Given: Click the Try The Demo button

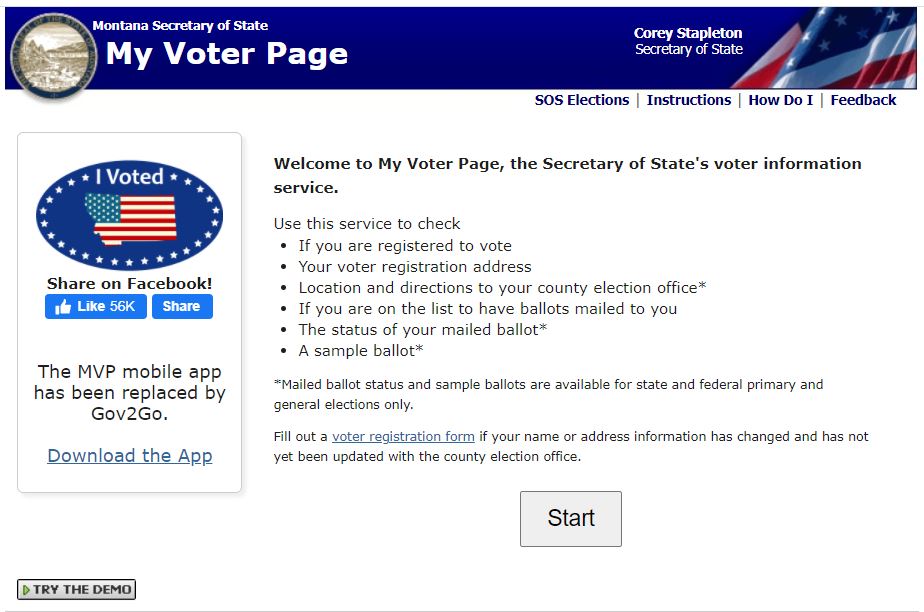Looking at the screenshot, I should point(77,589).
